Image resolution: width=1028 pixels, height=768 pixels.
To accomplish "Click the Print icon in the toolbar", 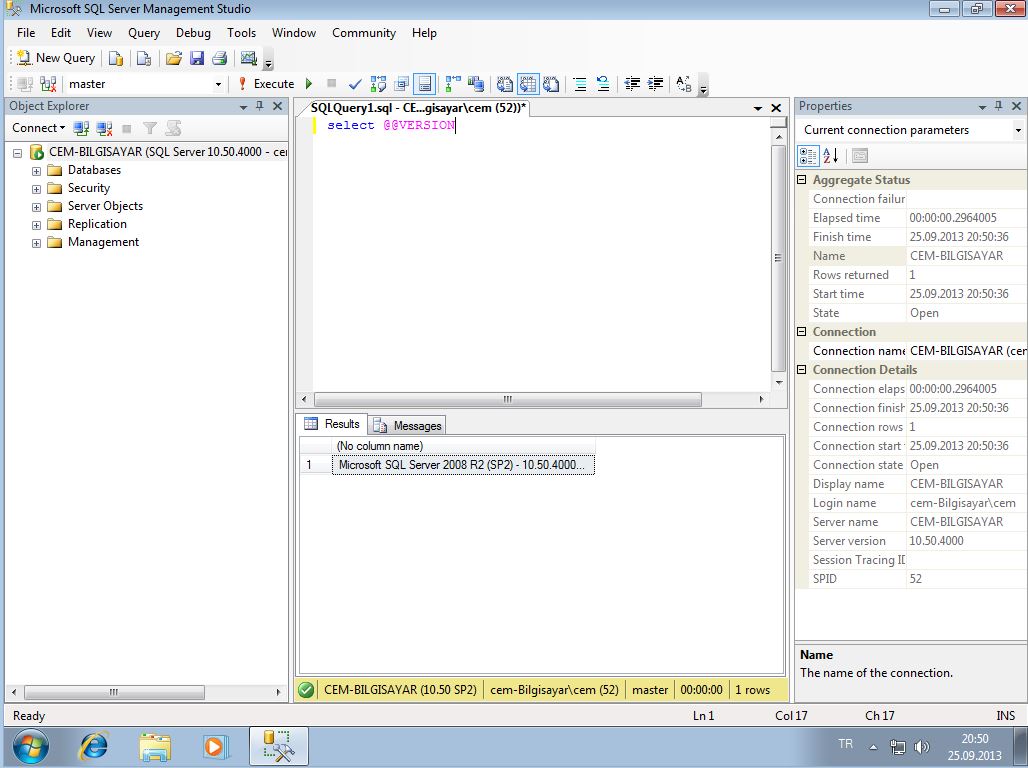I will click(x=220, y=58).
